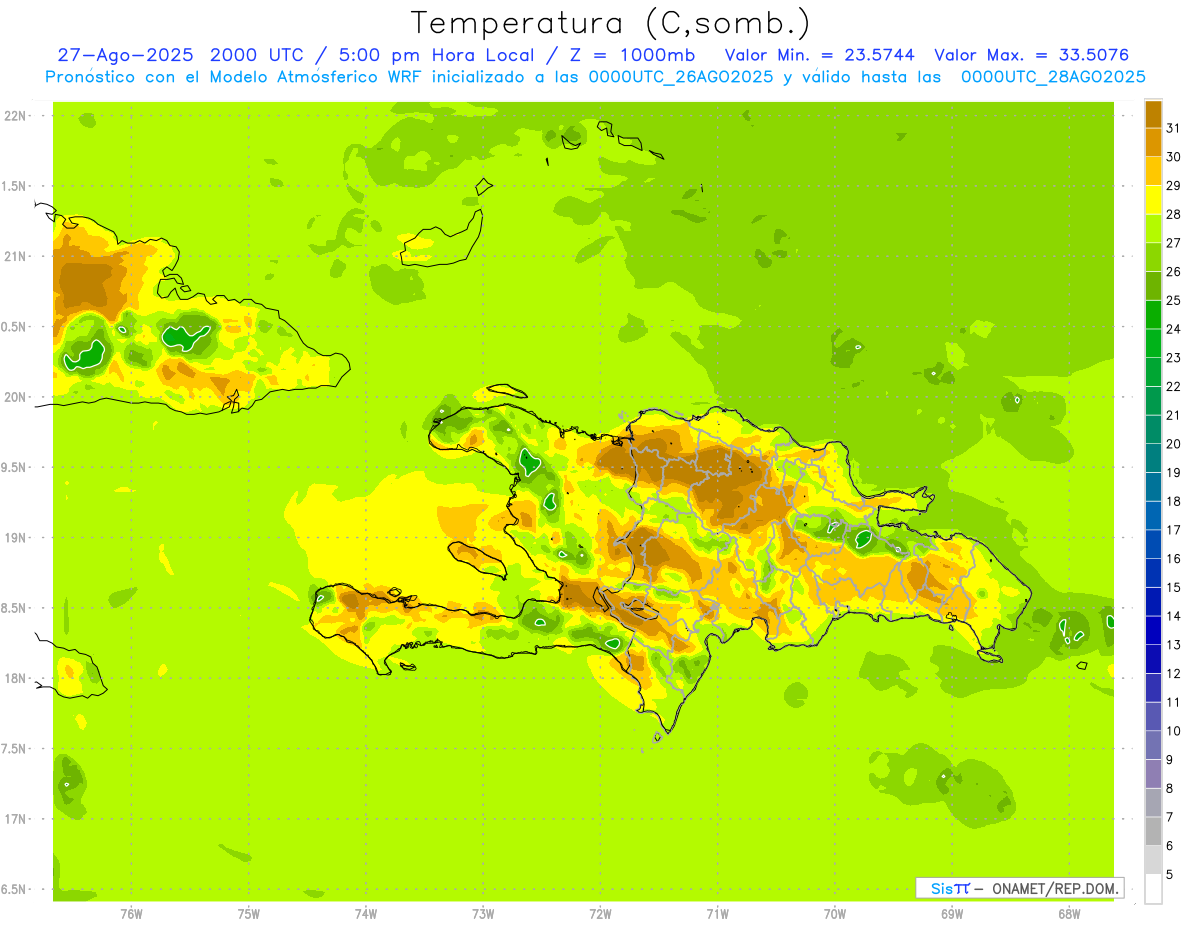The height and width of the screenshot is (927, 1200).
Task: Click the '76W' longitude axis label
Action: [131, 914]
